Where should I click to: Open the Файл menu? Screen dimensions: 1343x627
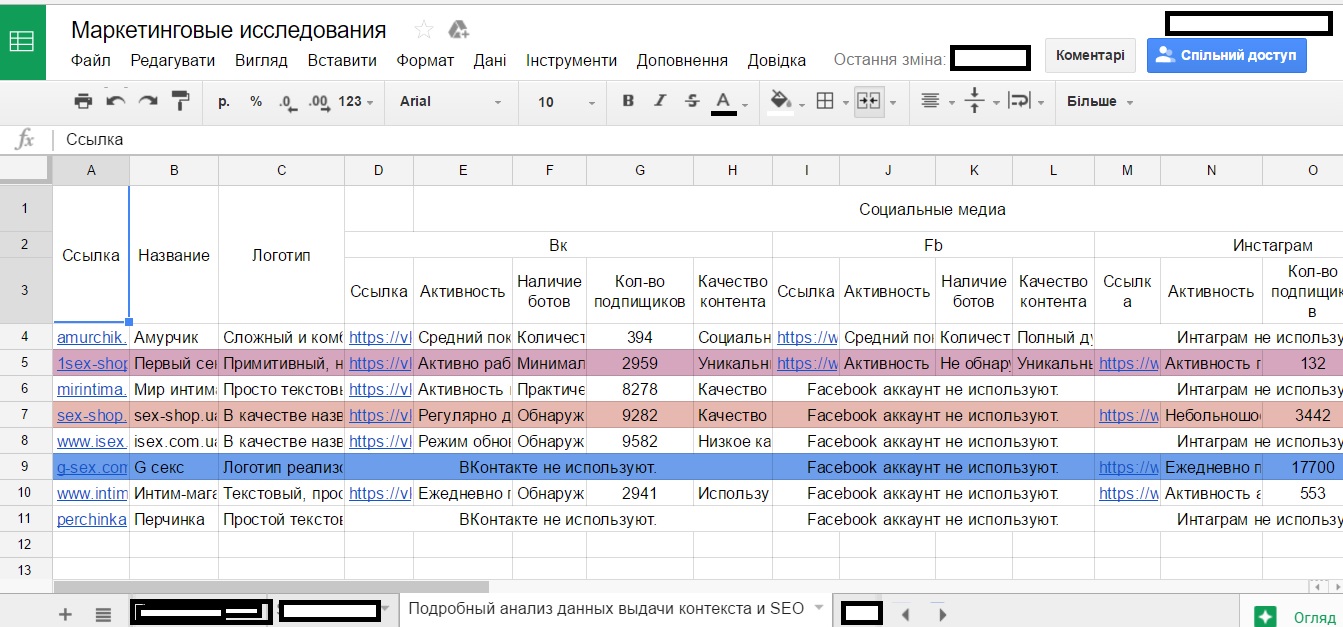click(91, 60)
